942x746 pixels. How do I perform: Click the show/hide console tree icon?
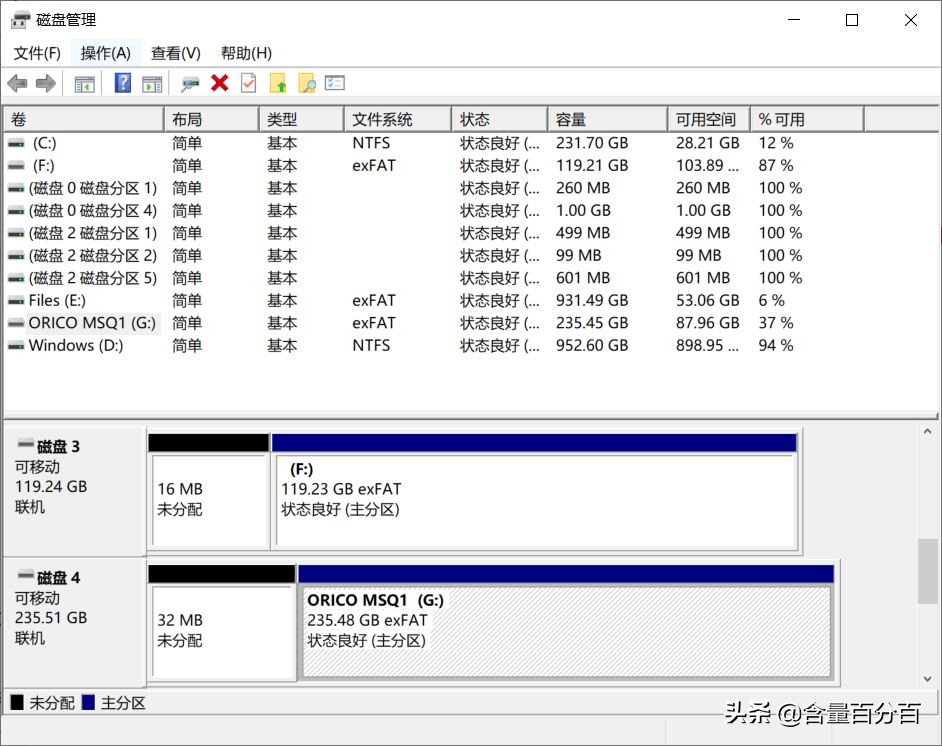pyautogui.click(x=85, y=83)
